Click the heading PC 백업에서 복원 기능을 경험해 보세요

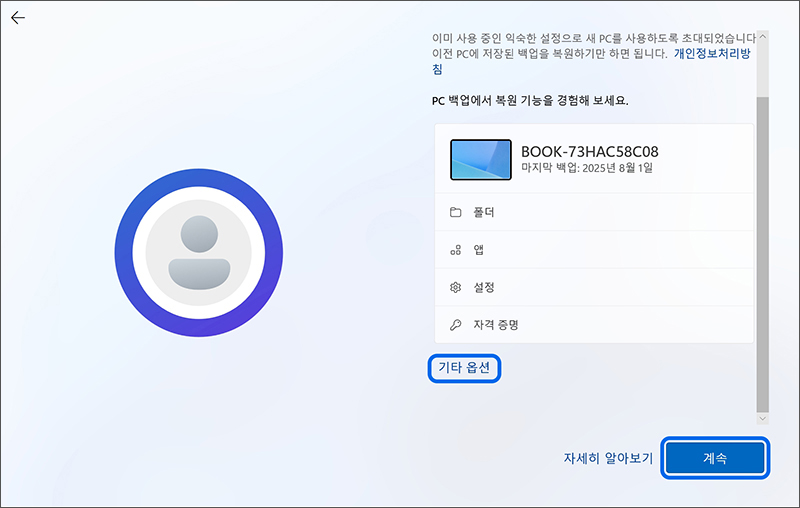pos(530,100)
